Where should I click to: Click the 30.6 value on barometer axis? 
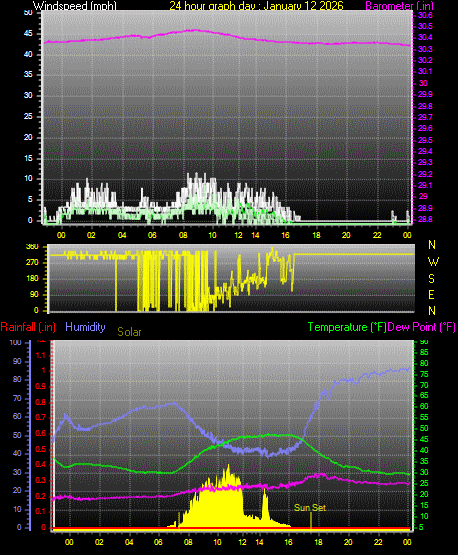[425, 15]
